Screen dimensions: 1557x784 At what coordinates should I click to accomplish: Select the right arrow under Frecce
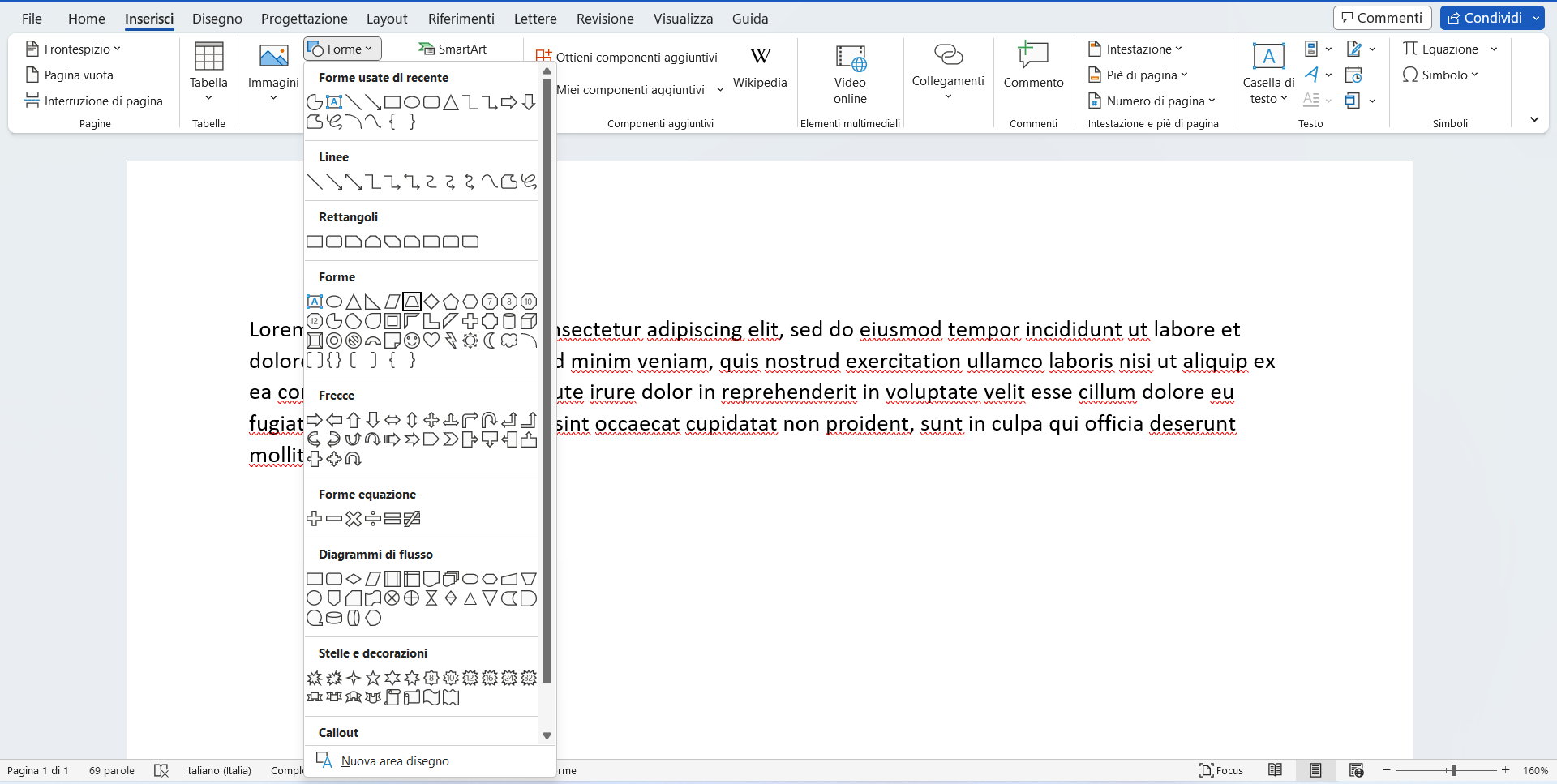[x=314, y=419]
